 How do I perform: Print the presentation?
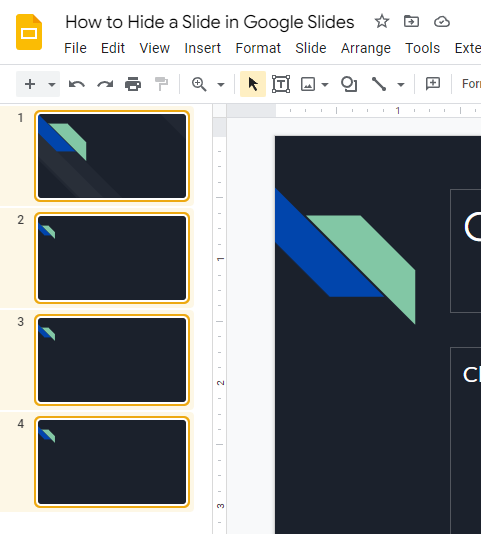[133, 84]
